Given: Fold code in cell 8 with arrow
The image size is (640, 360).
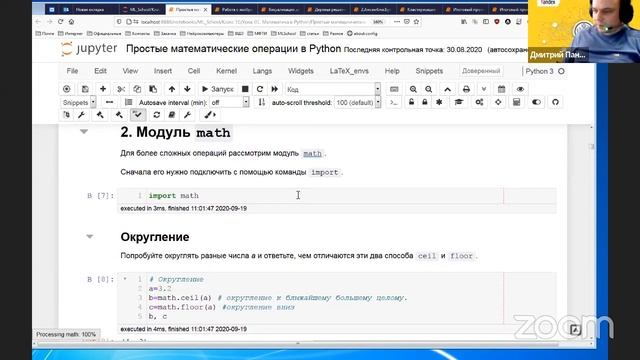Looking at the screenshot, I should [x=125, y=279].
